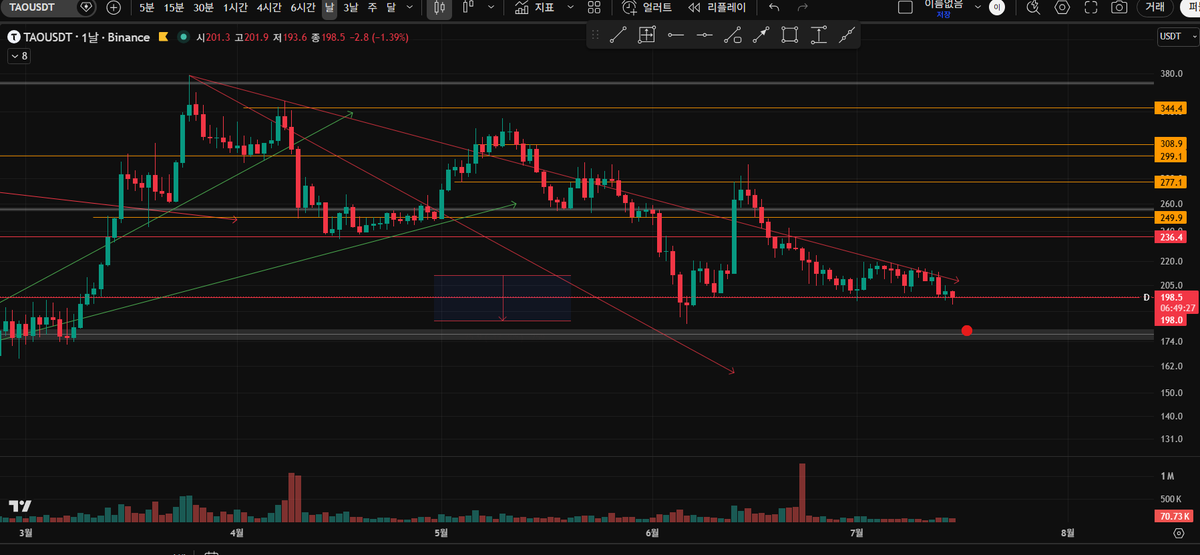The height and width of the screenshot is (555, 1200).
Task: Open the 이름없음 layout name menu
Action: [943, 7]
